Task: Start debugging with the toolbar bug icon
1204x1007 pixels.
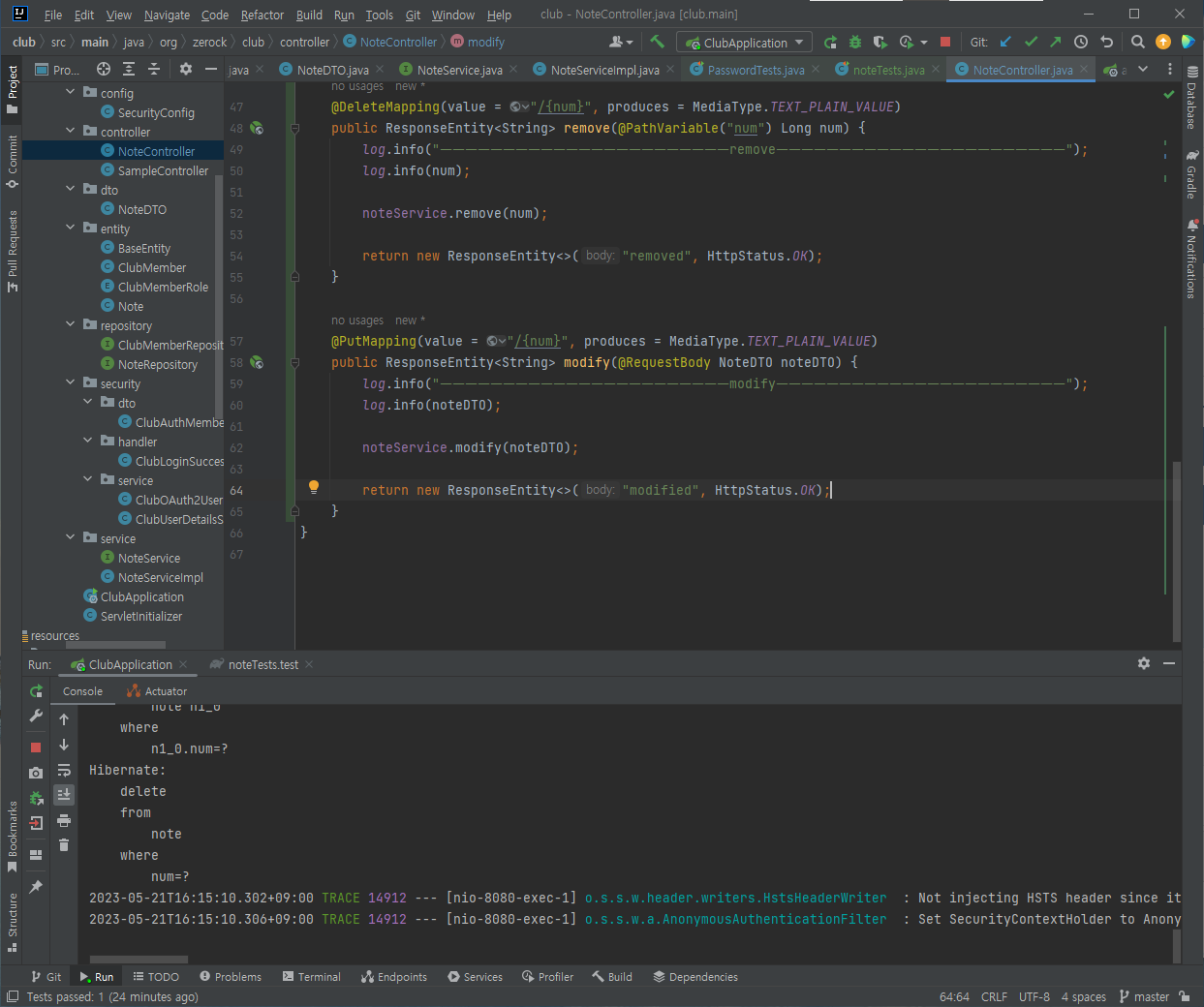Action: coord(854,42)
